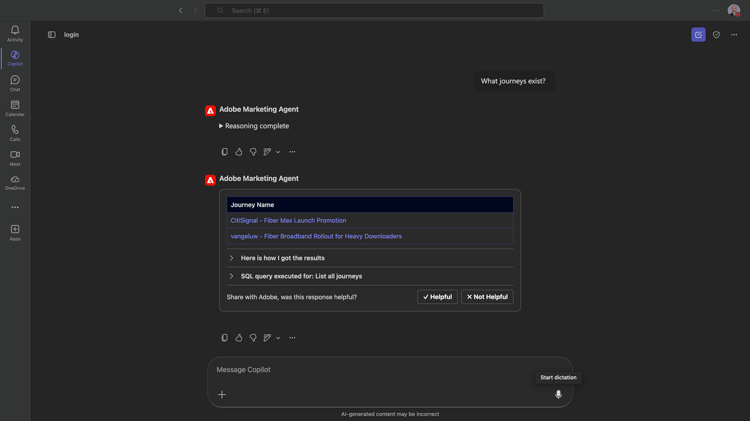This screenshot has width=750, height=421.
Task: Thumbs up the first agent response
Action: pos(239,152)
